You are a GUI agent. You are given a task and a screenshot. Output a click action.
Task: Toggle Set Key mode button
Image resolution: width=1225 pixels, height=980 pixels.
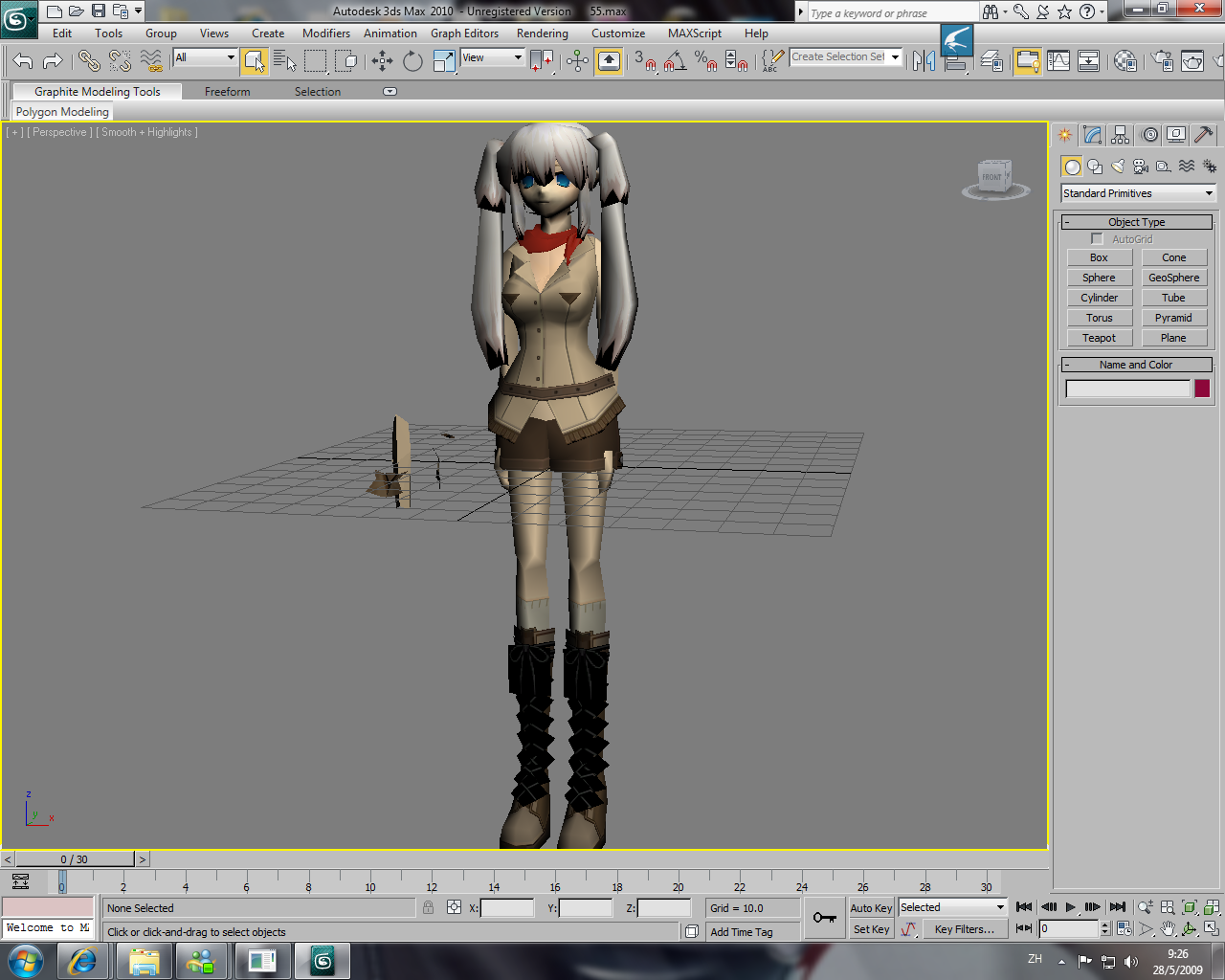pos(871,929)
